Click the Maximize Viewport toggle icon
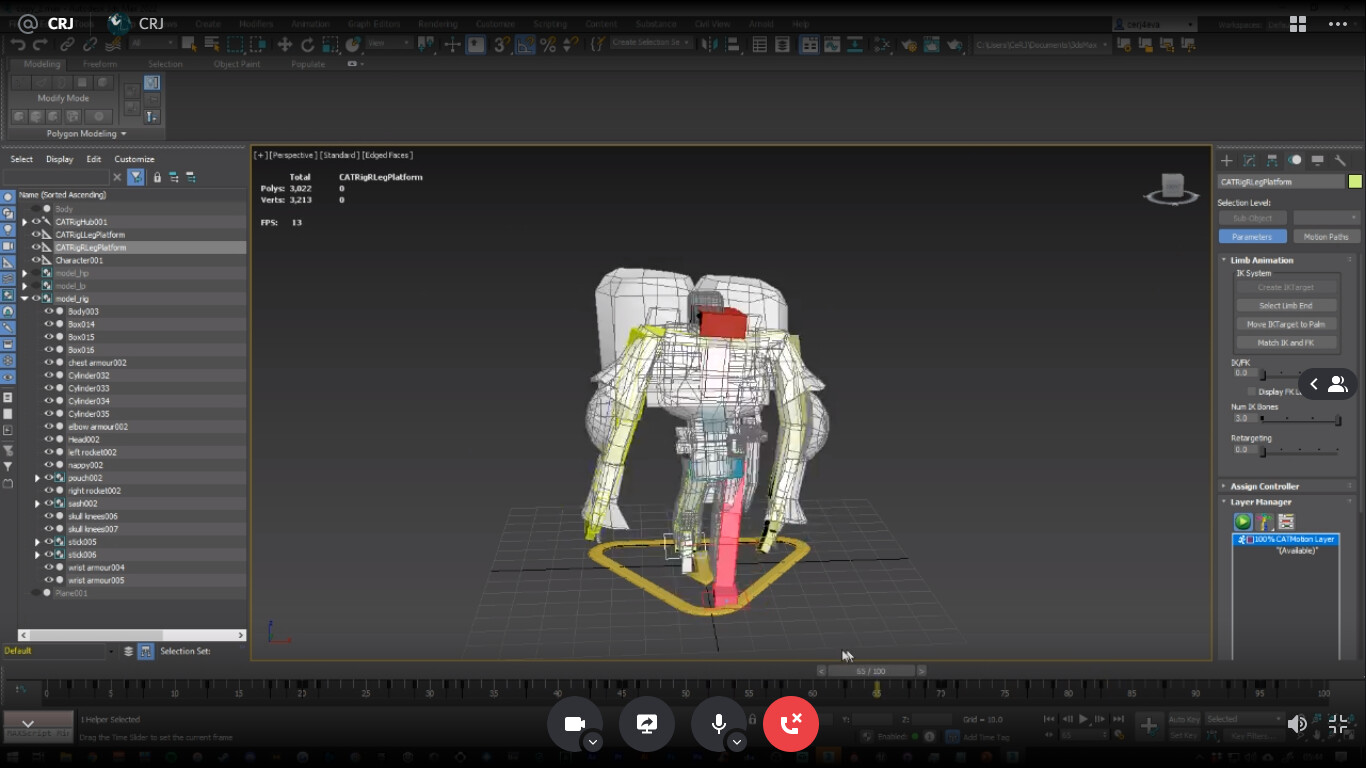1366x768 pixels. [1338, 723]
